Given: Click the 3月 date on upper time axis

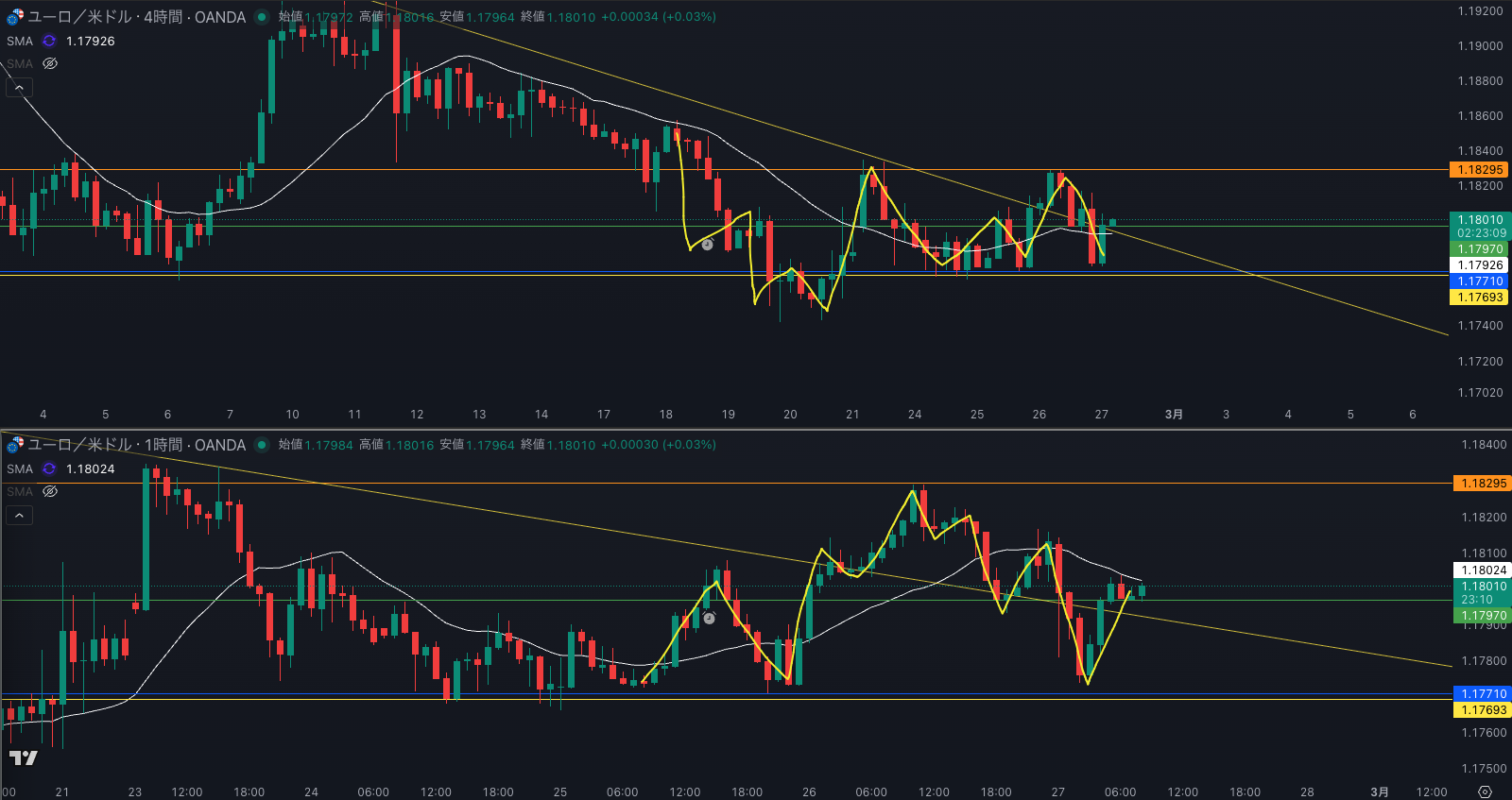Looking at the screenshot, I should pyautogui.click(x=1174, y=414).
